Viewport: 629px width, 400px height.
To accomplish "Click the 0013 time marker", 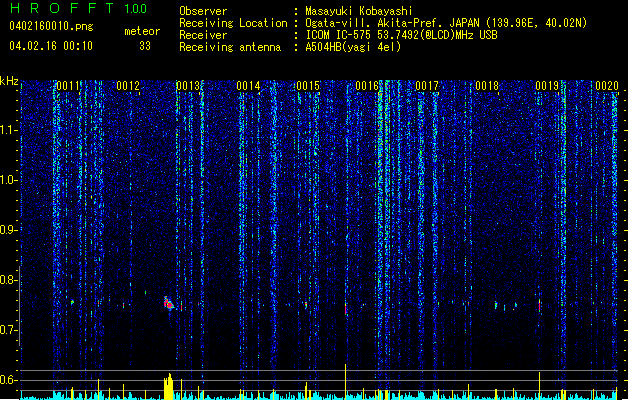I will 188,86.
